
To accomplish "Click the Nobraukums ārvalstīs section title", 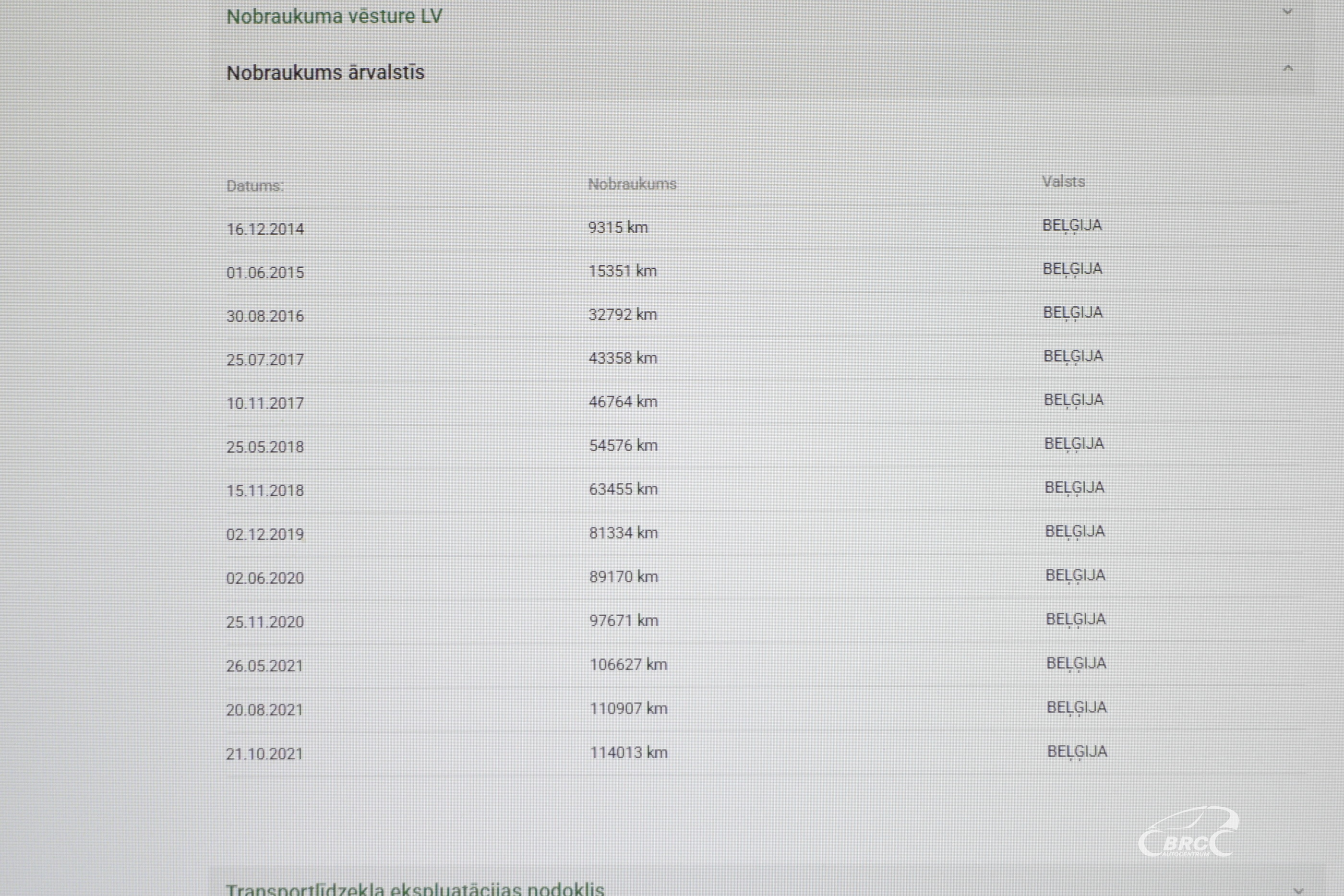I will (x=326, y=72).
